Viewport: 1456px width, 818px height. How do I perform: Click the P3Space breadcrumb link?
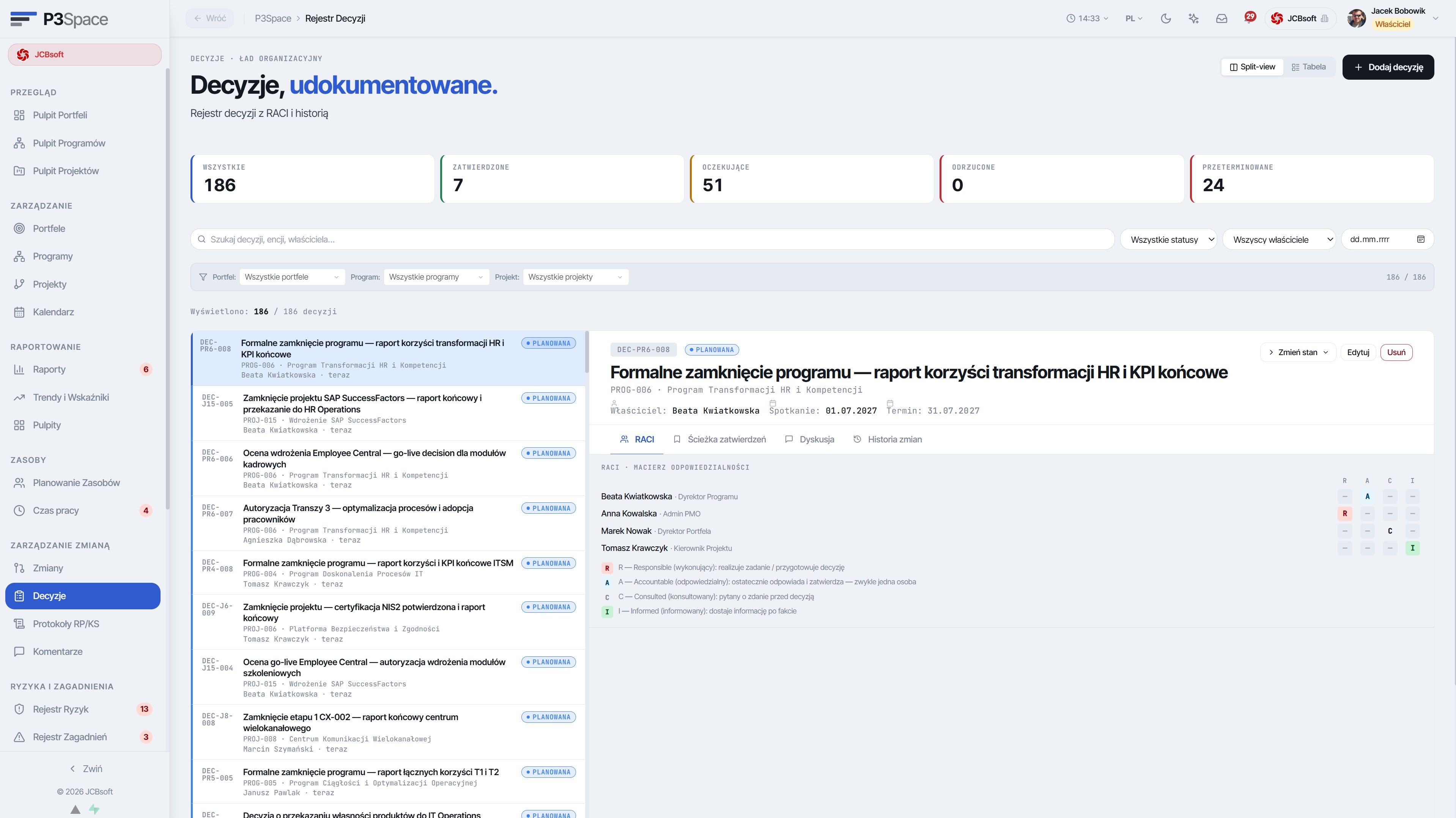pyautogui.click(x=273, y=19)
